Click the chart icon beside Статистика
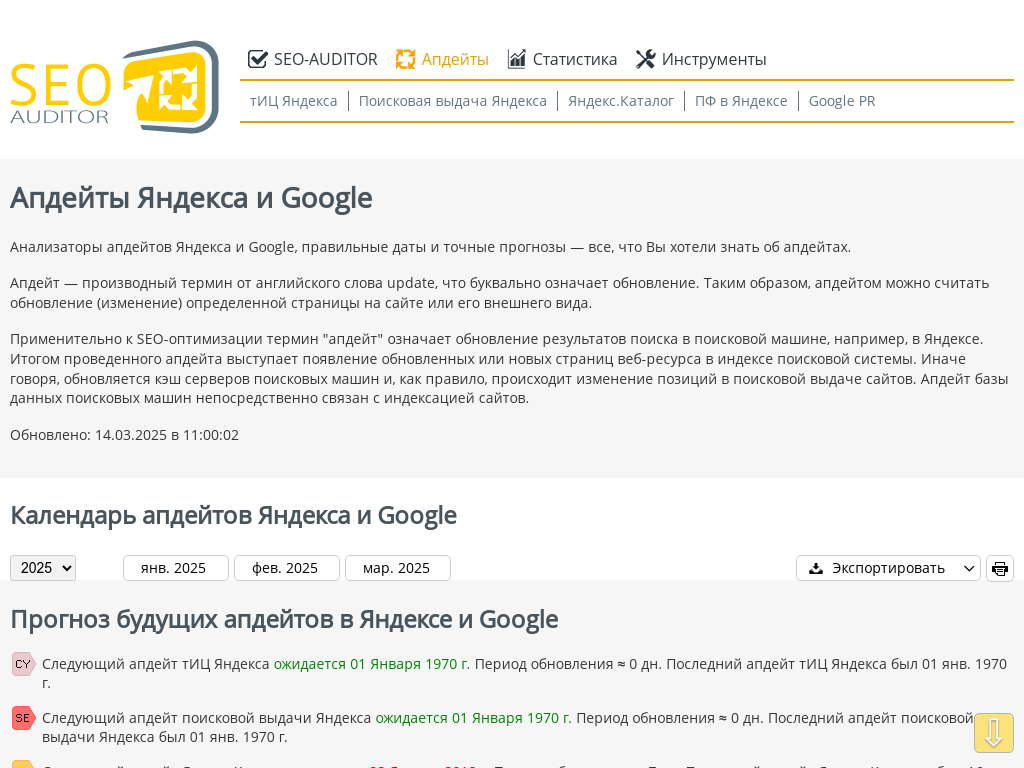This screenshot has width=1024, height=768. coord(517,59)
